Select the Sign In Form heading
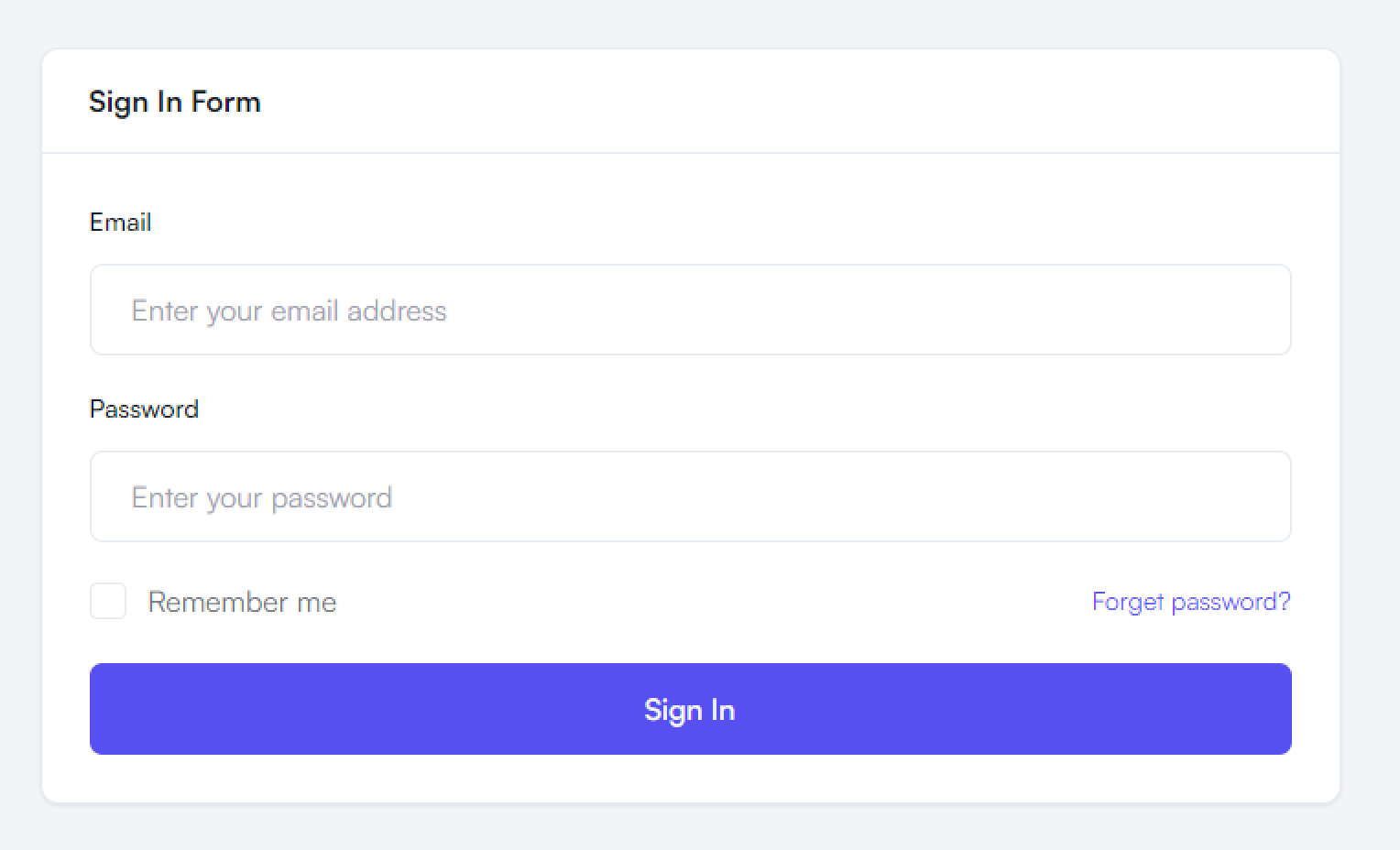Screen dimensions: 1400x850 [x=174, y=102]
